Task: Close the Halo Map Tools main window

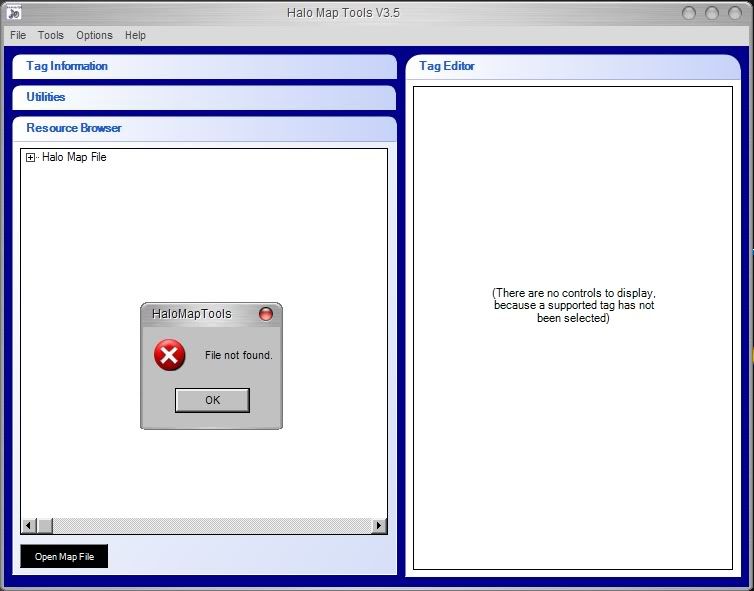Action: click(x=735, y=13)
